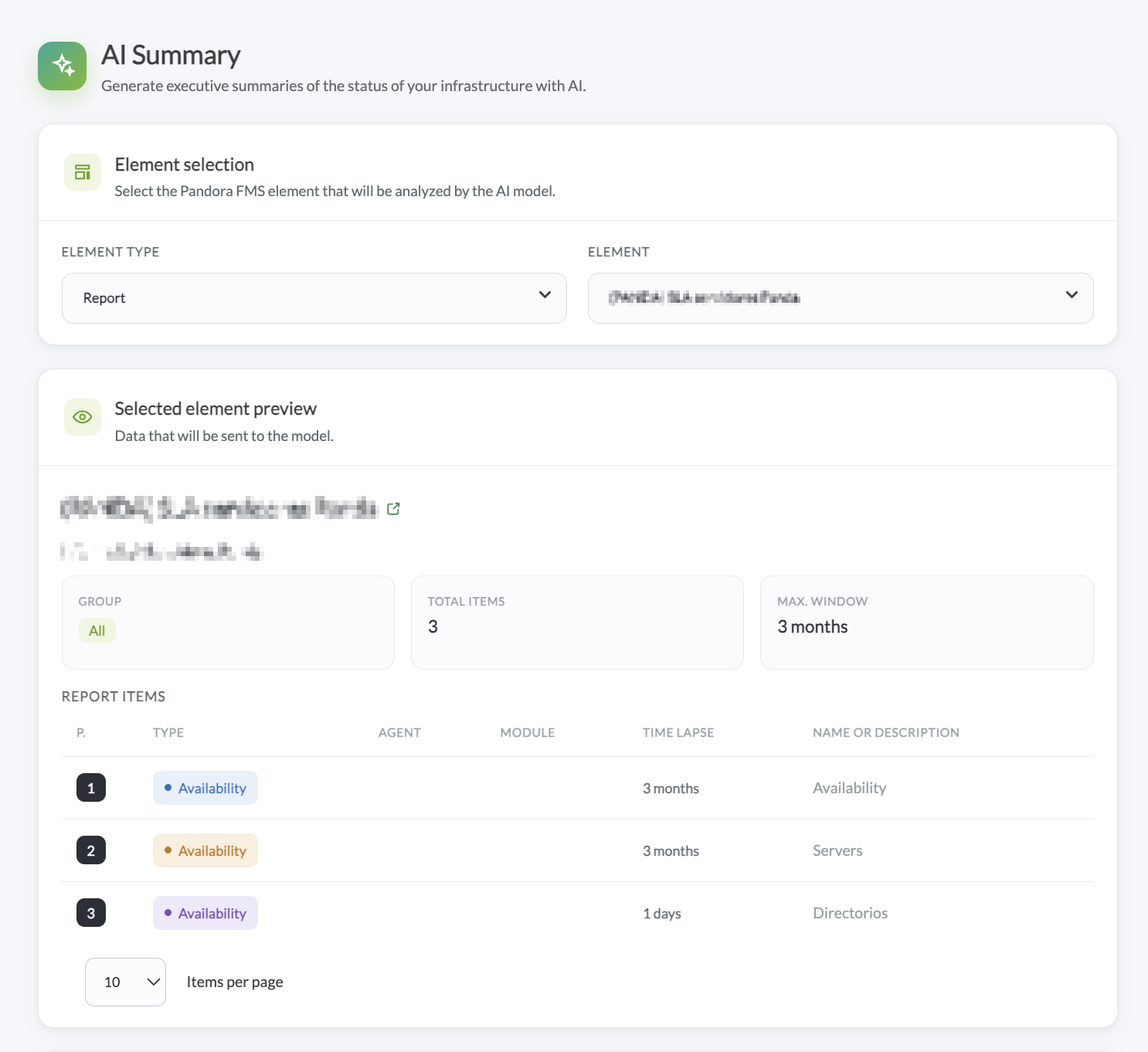This screenshot has height=1052, width=1148.
Task: Click the Max. Window '3 months' value
Action: (813, 626)
